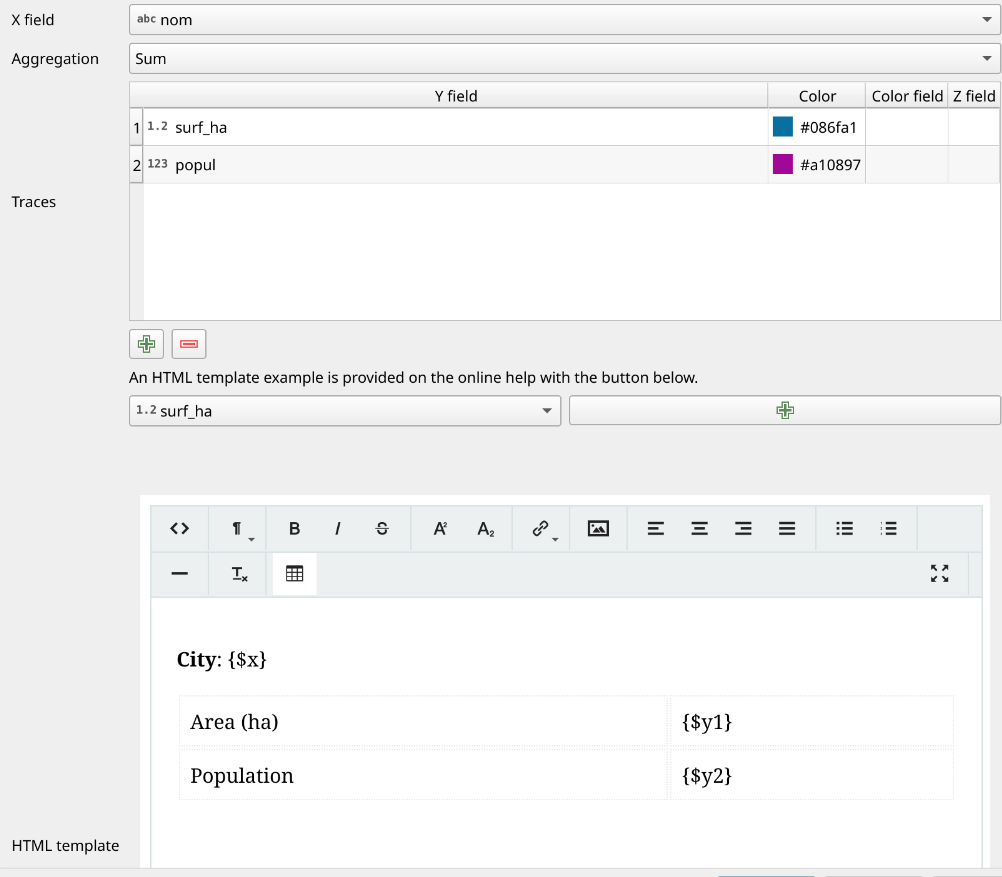Toggle HTML code view in editor
Viewport: 1002px width, 877px height.
point(180,529)
